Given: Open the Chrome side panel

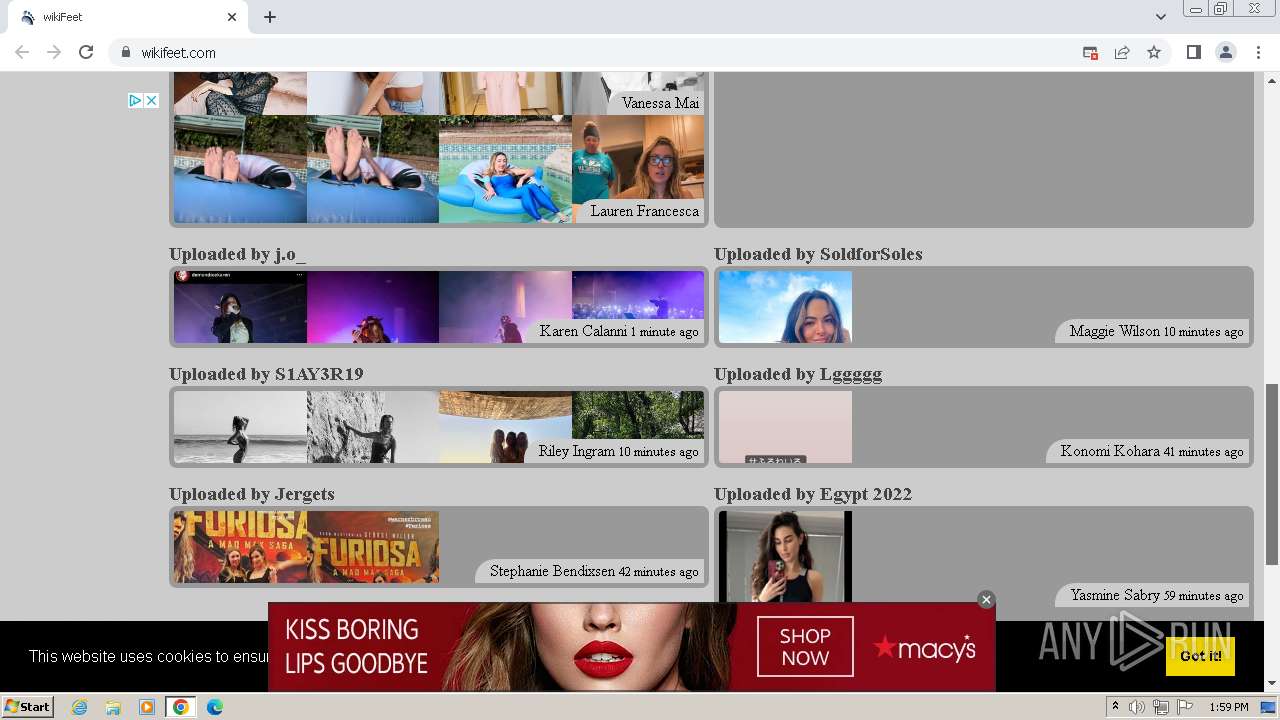Looking at the screenshot, I should (x=1193, y=53).
